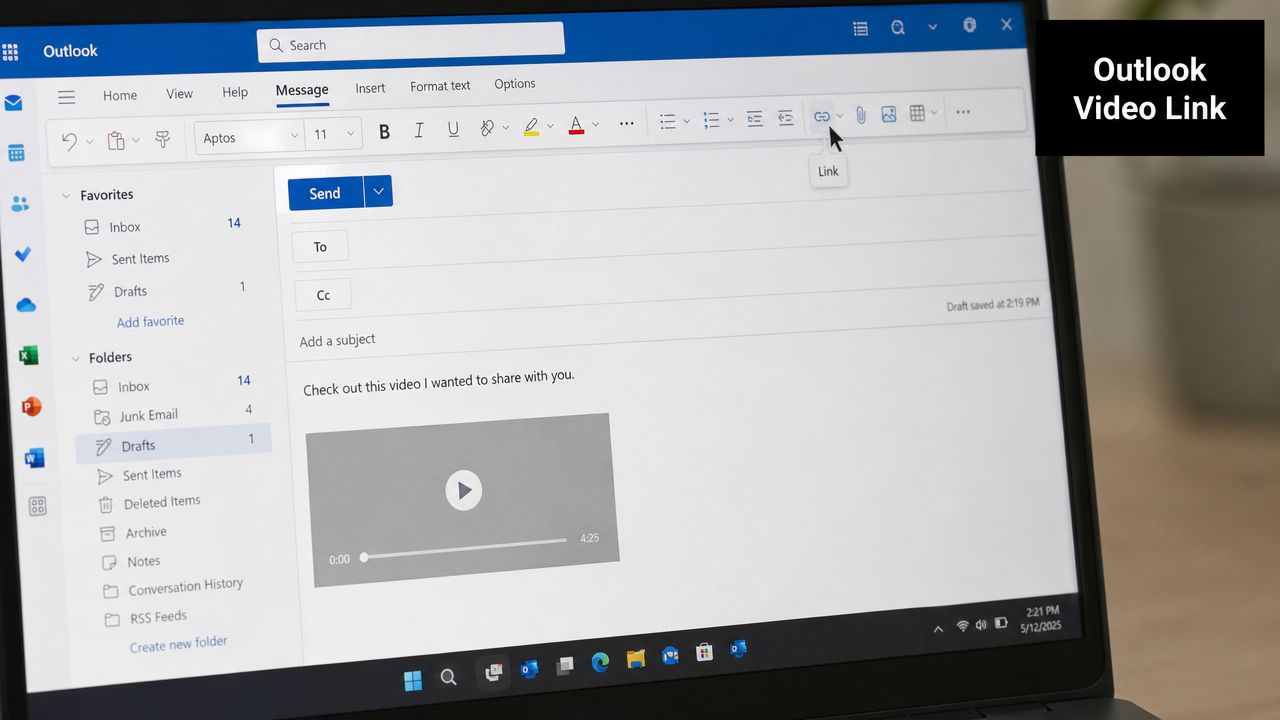
Task: Launch PowerPoint from the left rail
Action: pyautogui.click(x=32, y=407)
